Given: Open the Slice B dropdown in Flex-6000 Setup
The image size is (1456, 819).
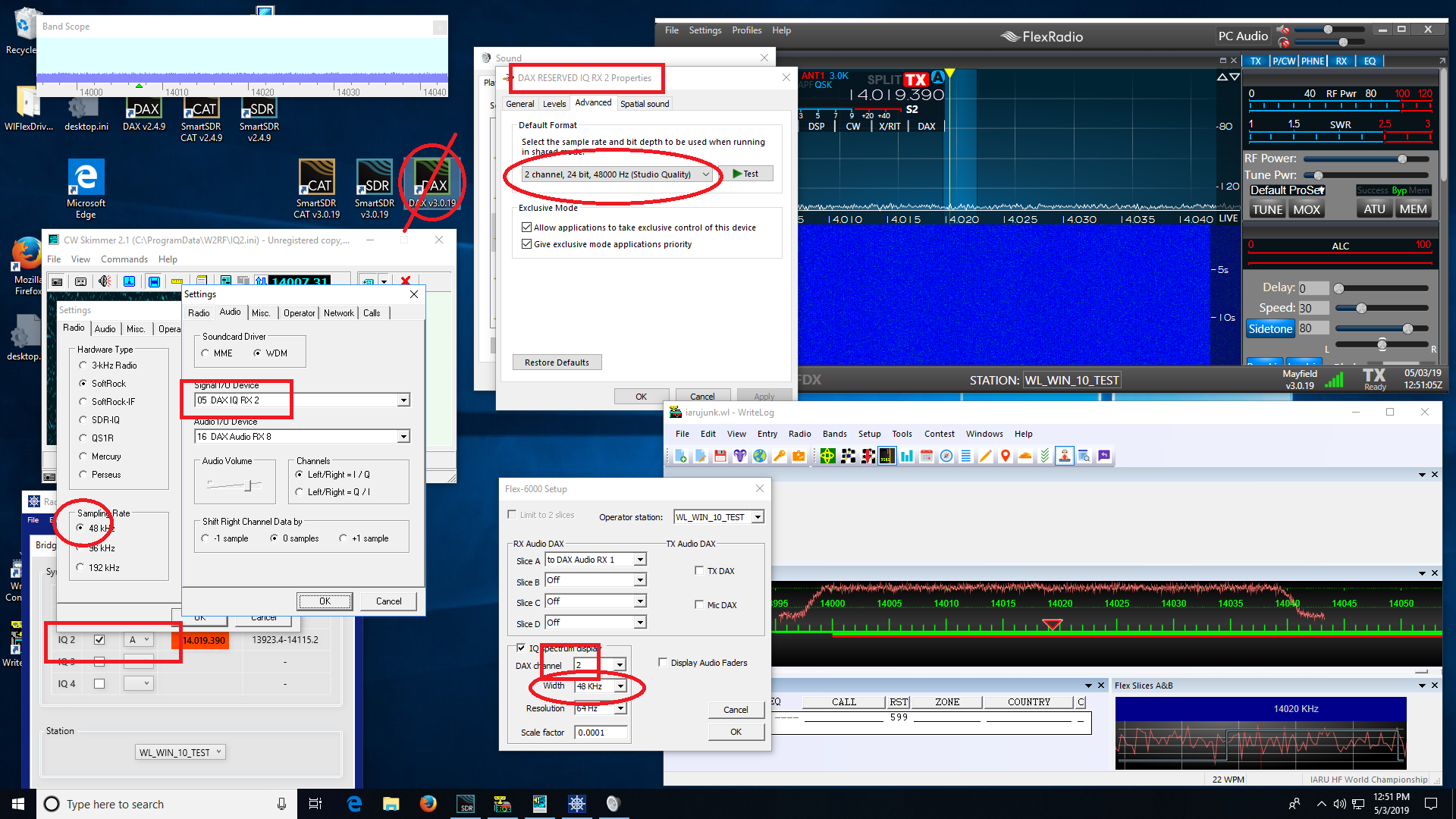Looking at the screenshot, I should (640, 580).
